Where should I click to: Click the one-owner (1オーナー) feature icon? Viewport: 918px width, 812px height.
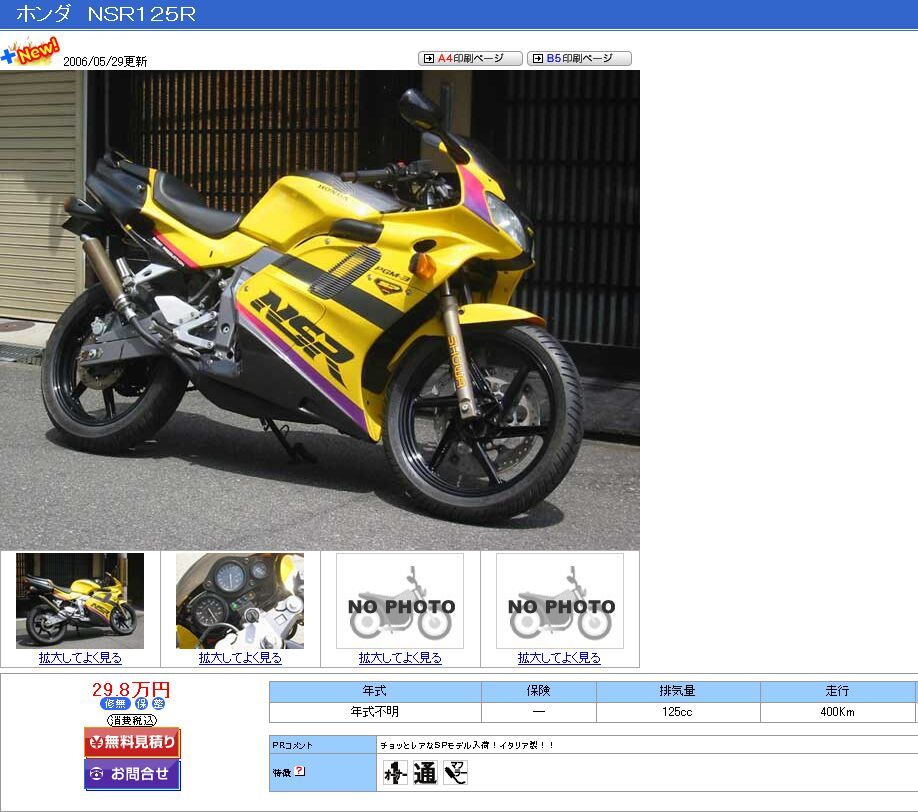[395, 773]
